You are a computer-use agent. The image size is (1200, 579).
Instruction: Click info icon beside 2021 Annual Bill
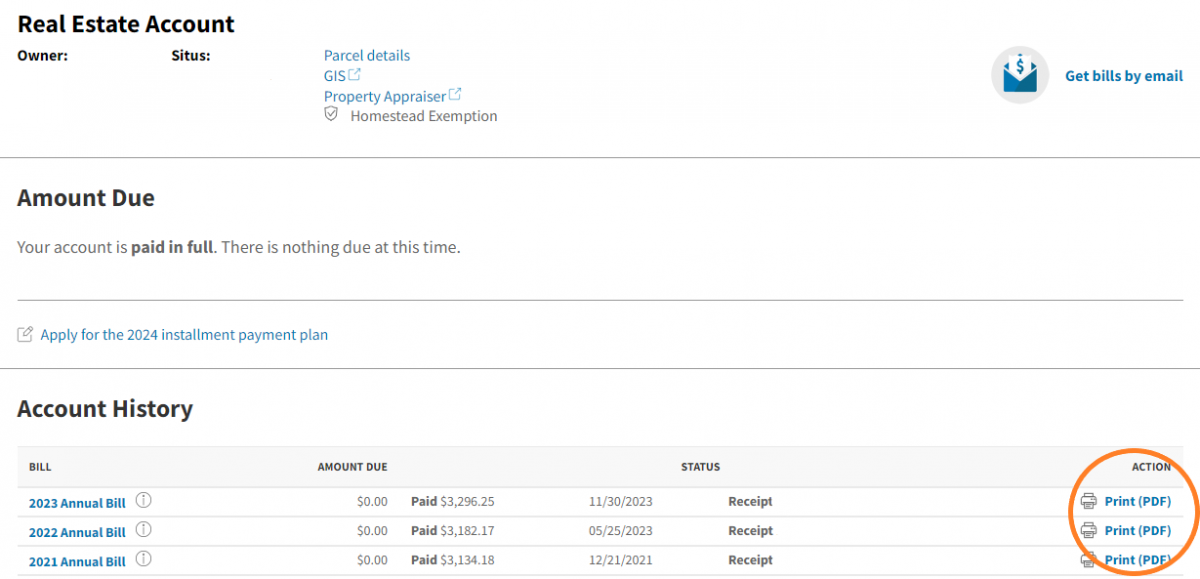[143, 560]
